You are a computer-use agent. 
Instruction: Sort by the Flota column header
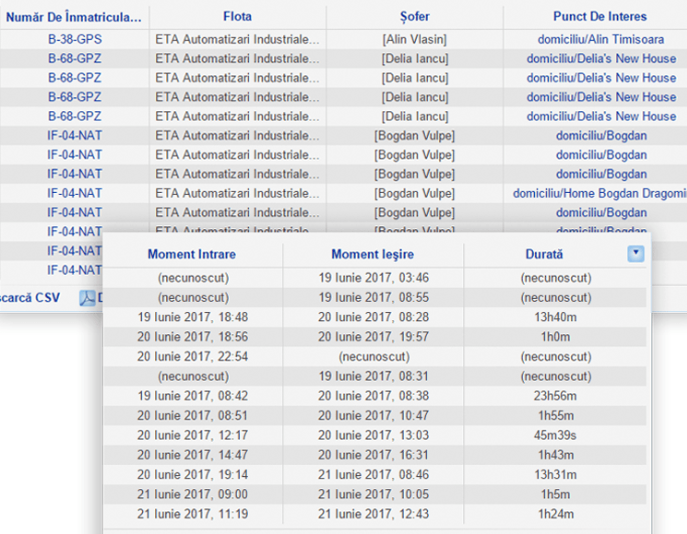[237, 16]
